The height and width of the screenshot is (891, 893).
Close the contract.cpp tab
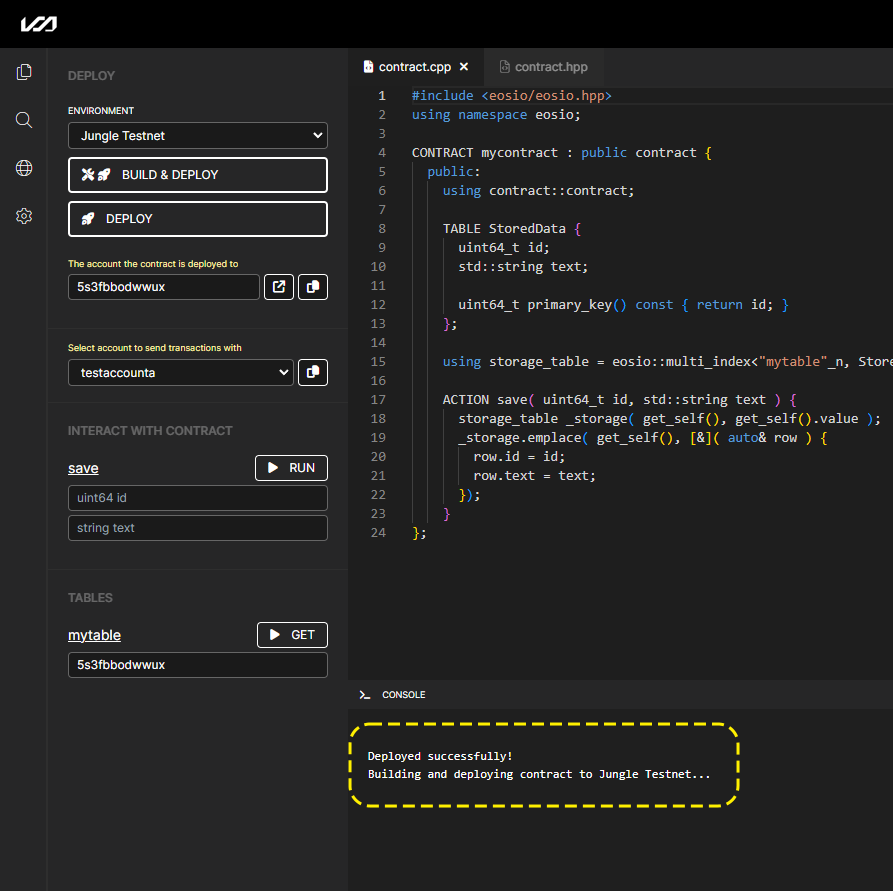464,67
